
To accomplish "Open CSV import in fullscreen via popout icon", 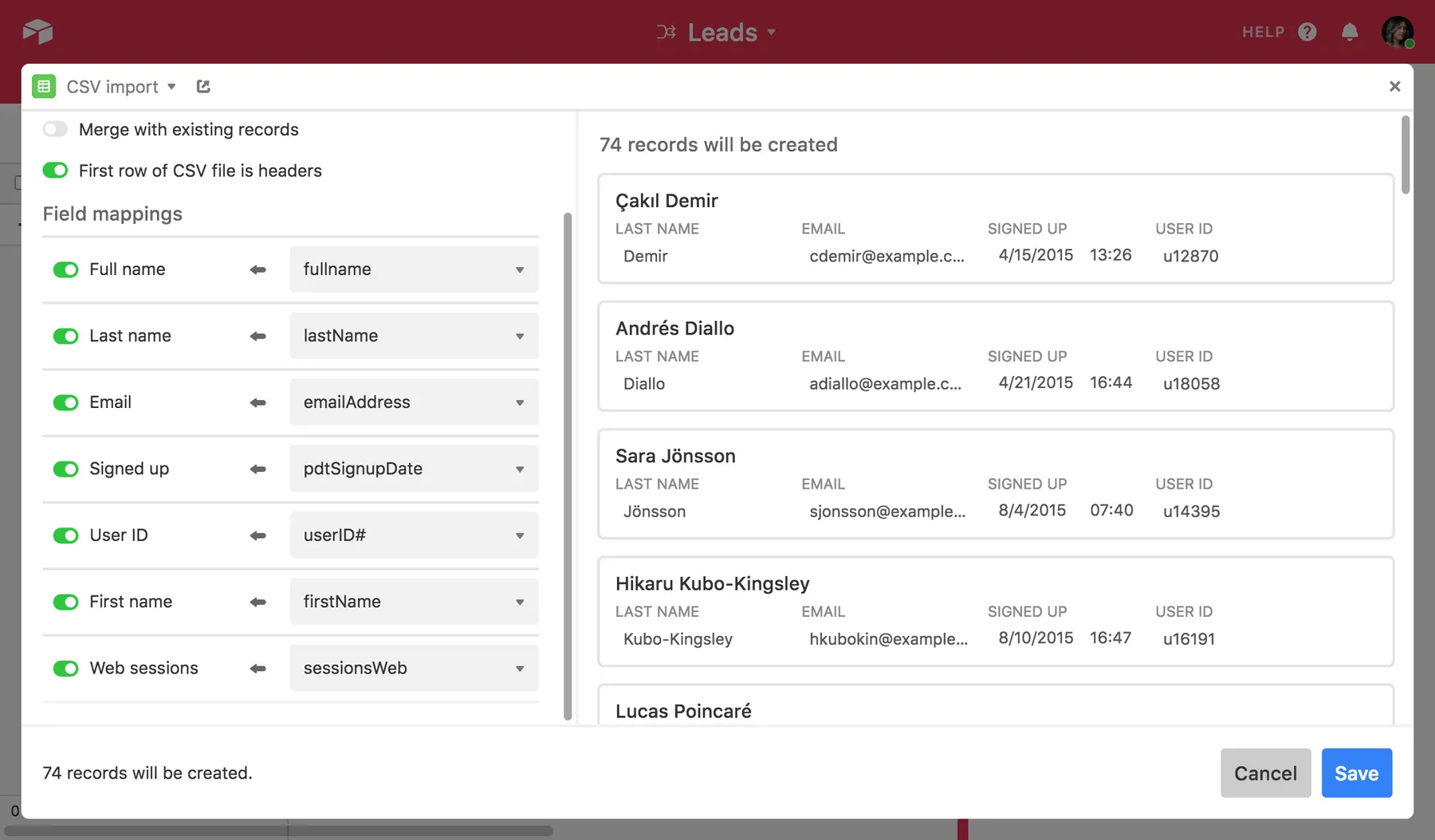I will coord(203,86).
